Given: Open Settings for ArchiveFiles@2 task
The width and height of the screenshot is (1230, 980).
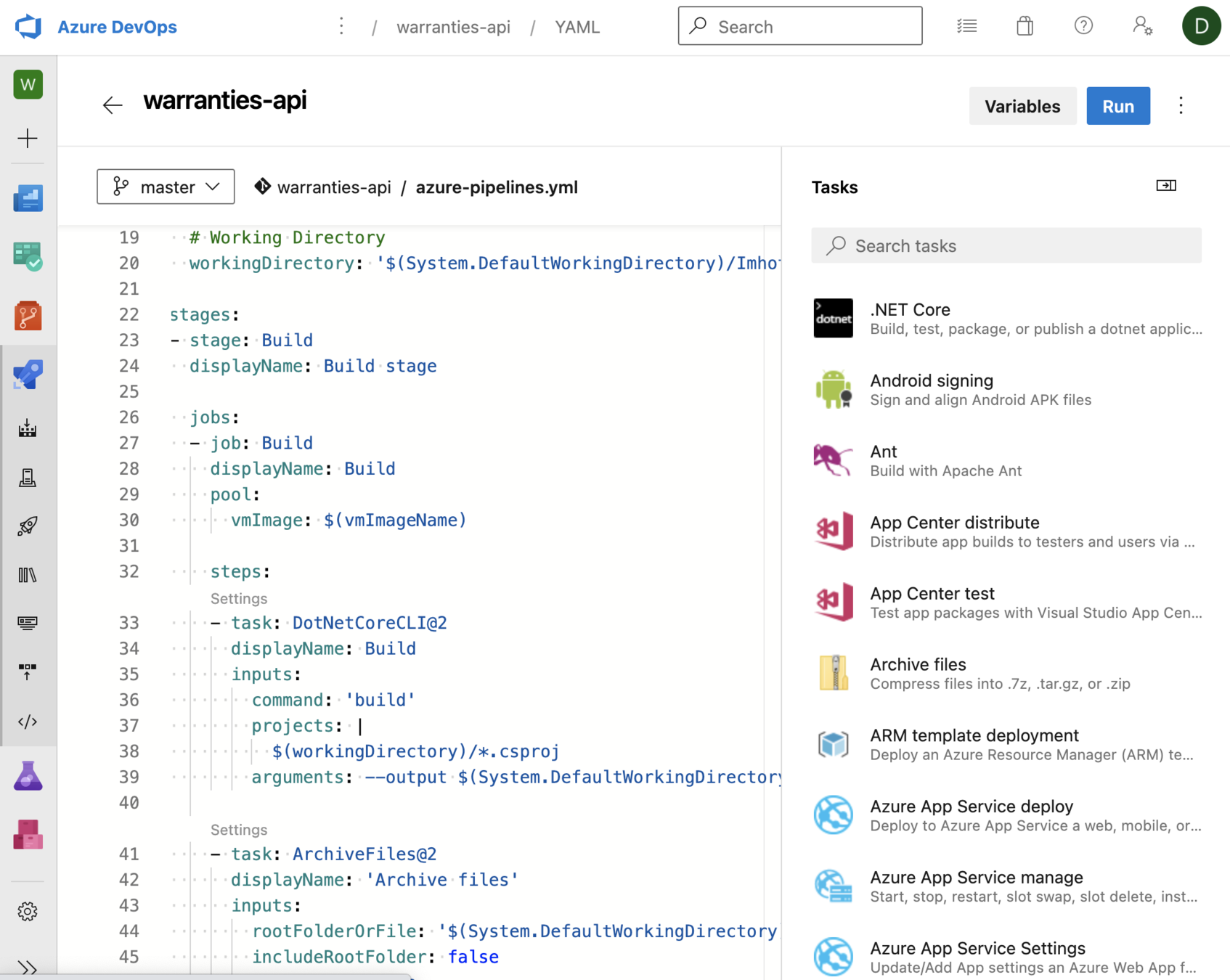Looking at the screenshot, I should 239,830.
